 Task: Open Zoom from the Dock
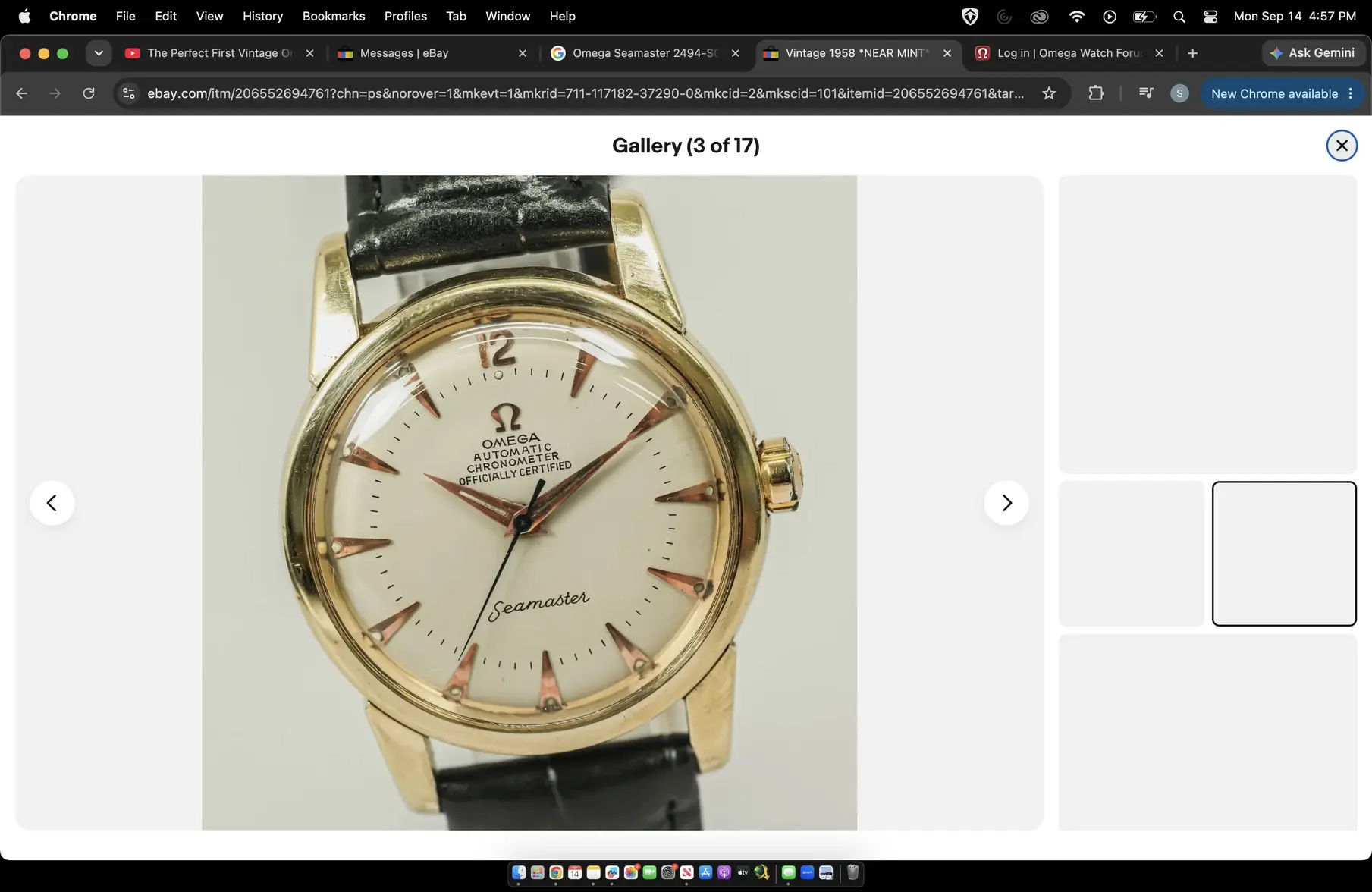coord(807,872)
